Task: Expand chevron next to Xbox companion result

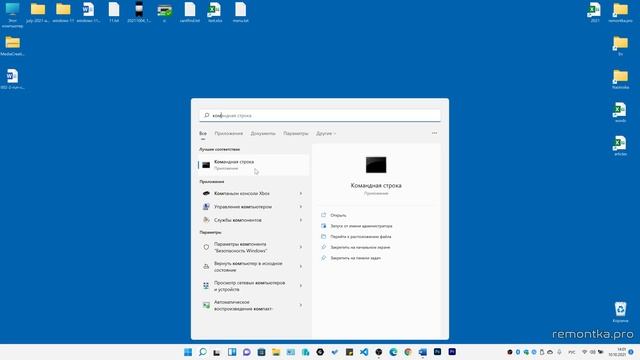Action: click(301, 193)
